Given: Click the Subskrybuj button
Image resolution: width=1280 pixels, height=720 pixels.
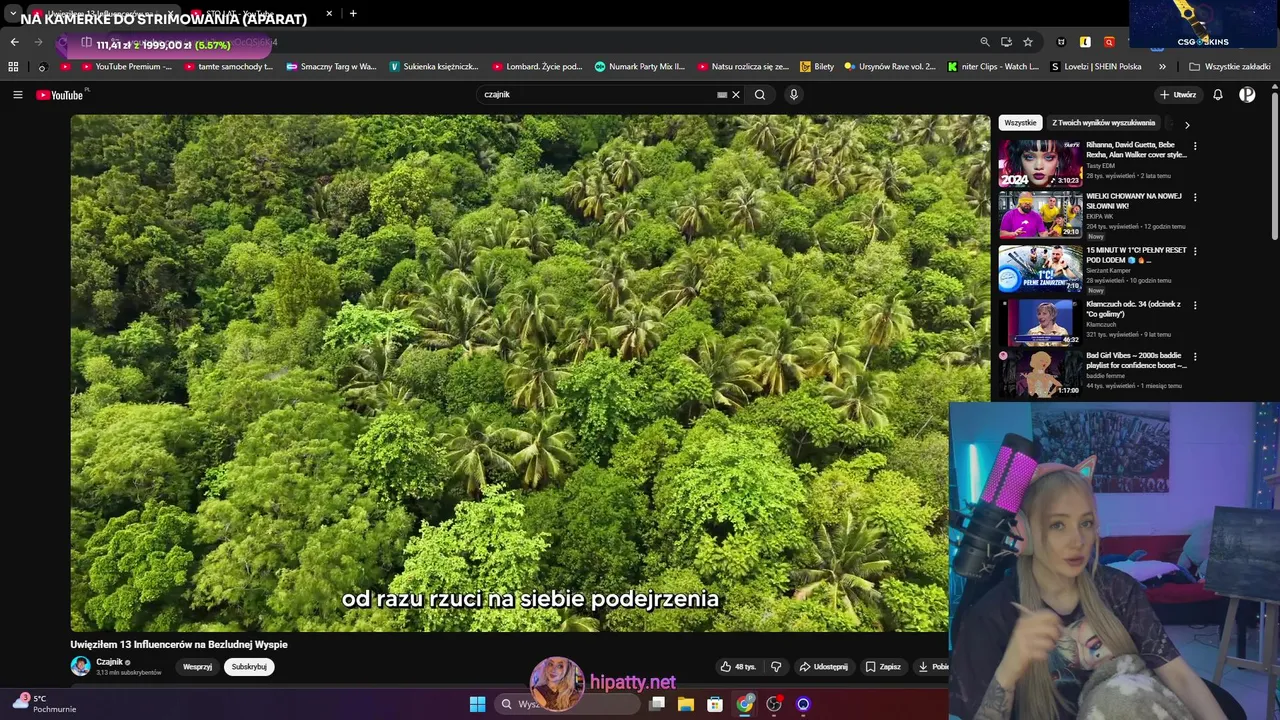Looking at the screenshot, I should (249, 667).
